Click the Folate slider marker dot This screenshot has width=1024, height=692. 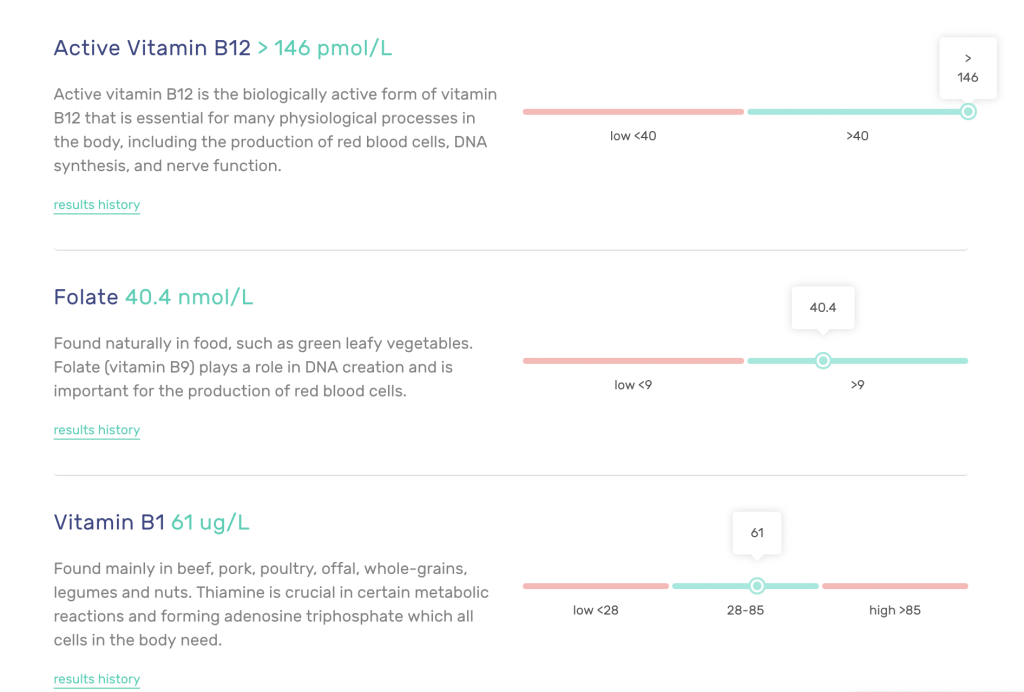[823, 361]
